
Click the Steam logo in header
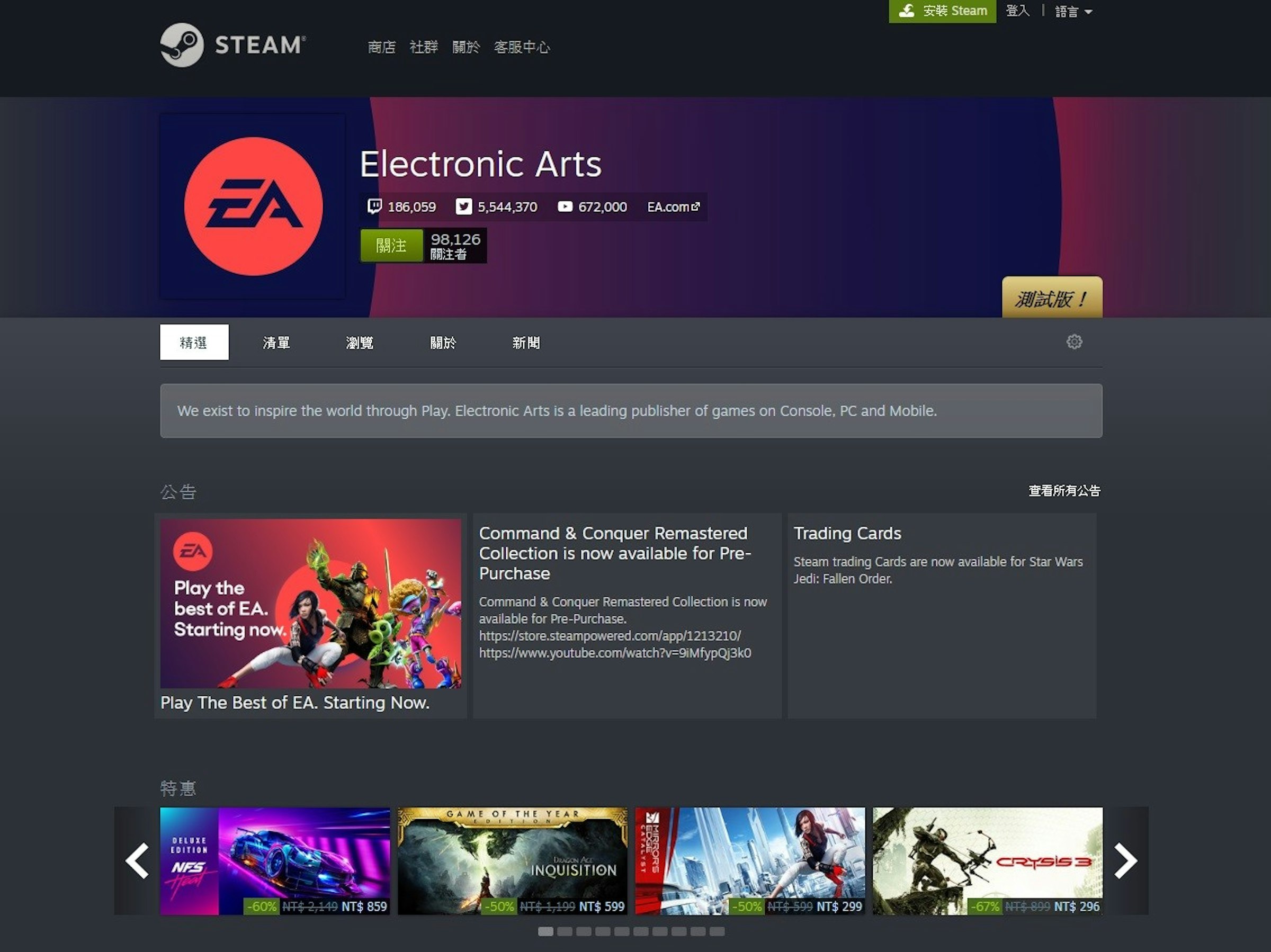[x=232, y=45]
